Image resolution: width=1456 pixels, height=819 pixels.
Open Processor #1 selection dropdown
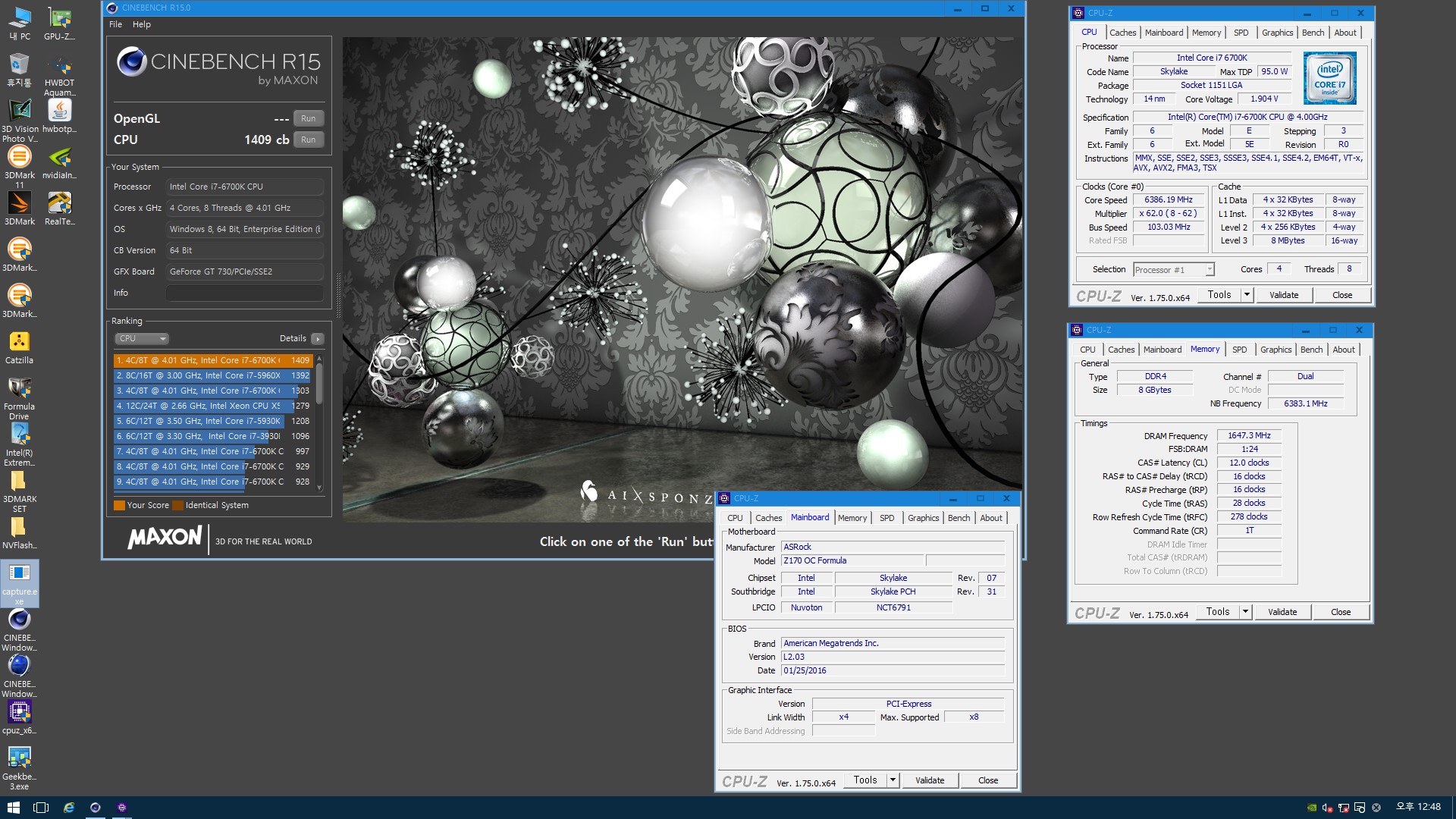tap(1173, 270)
